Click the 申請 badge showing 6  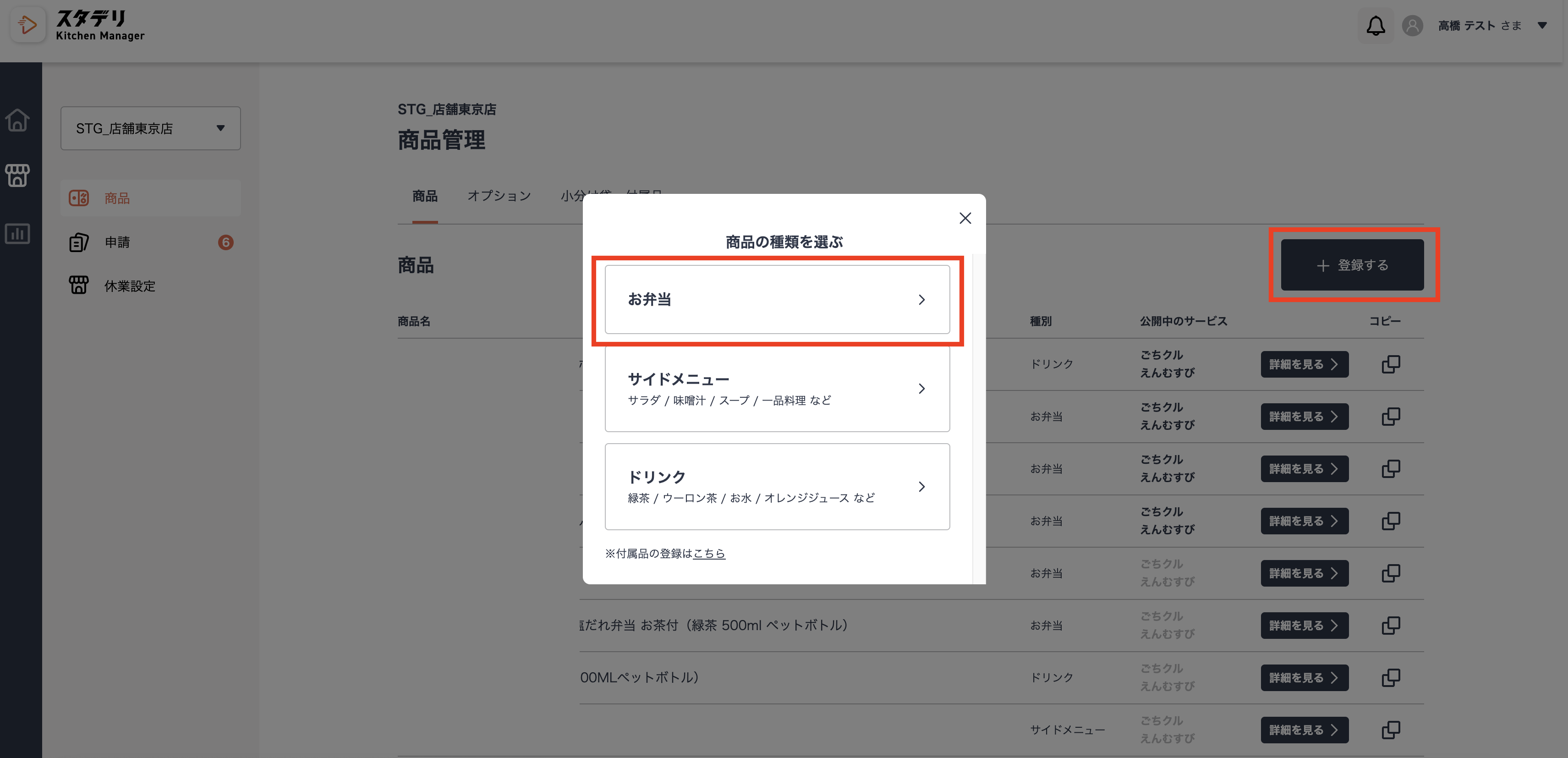click(x=225, y=242)
